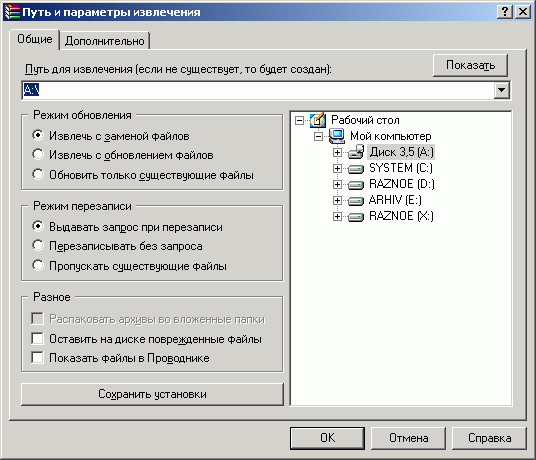Viewport: 536px width, 460px height.
Task: Click the SYSTEM (C:) drive icon
Action: click(356, 168)
